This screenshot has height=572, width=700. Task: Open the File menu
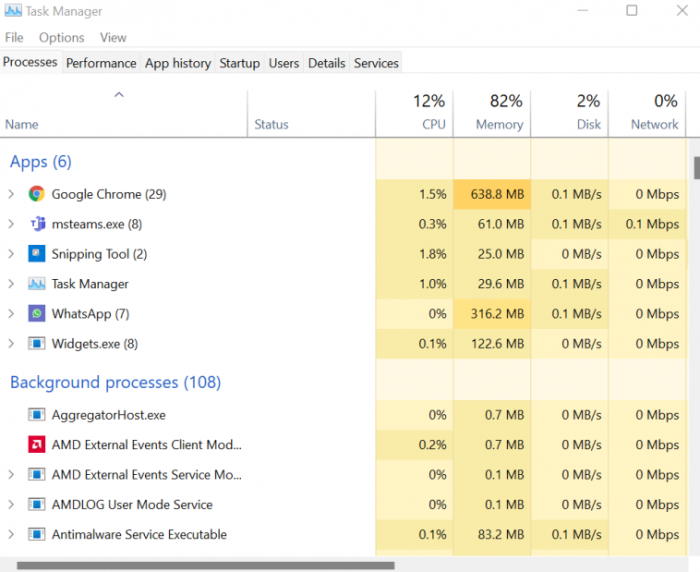pos(14,38)
